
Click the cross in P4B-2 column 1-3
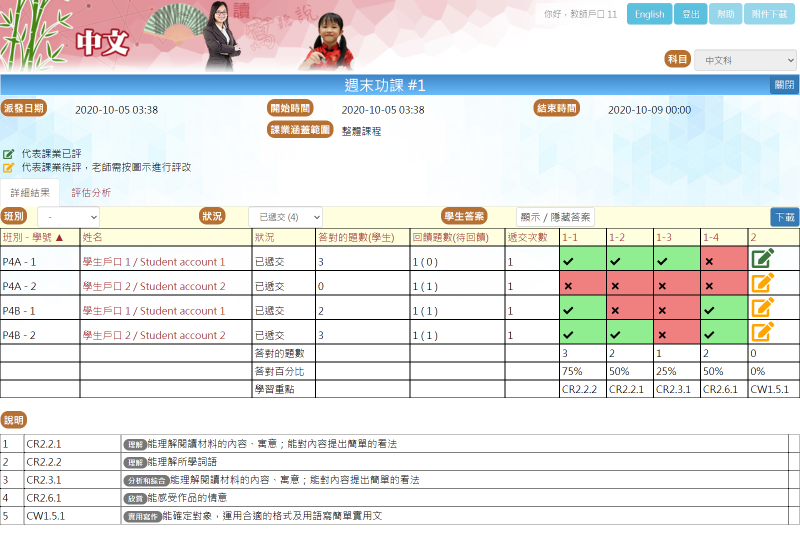click(662, 335)
